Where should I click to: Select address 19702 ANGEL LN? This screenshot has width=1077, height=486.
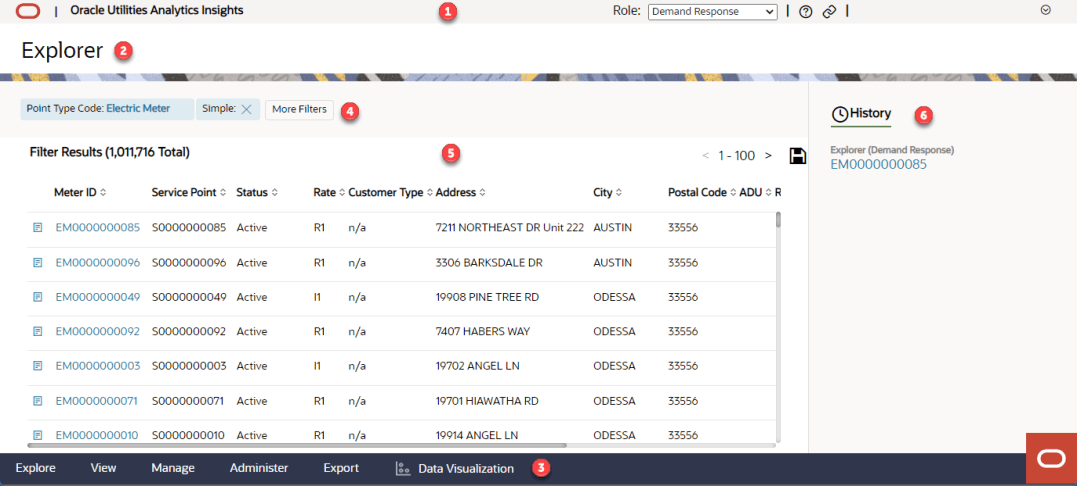[x=477, y=366]
